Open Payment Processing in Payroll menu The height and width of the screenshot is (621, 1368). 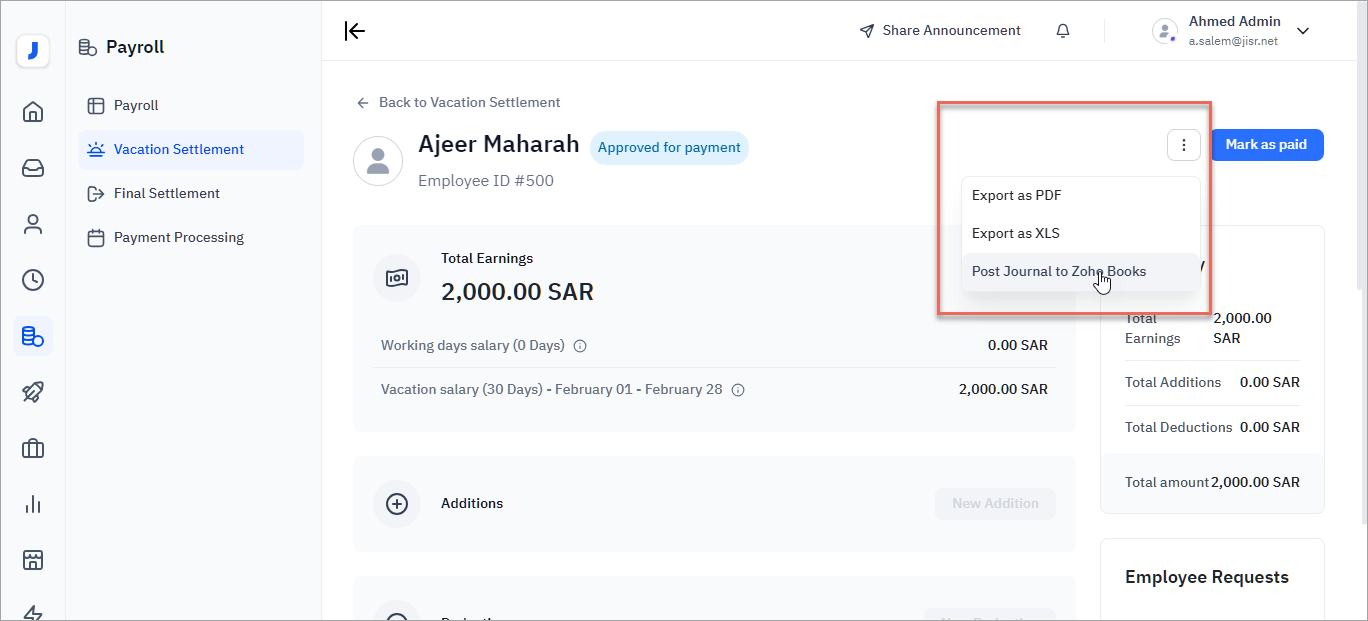coord(178,237)
